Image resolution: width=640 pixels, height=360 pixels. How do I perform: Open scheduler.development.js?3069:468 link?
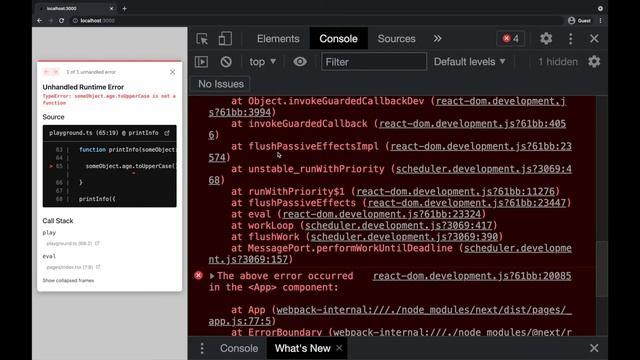point(484,169)
